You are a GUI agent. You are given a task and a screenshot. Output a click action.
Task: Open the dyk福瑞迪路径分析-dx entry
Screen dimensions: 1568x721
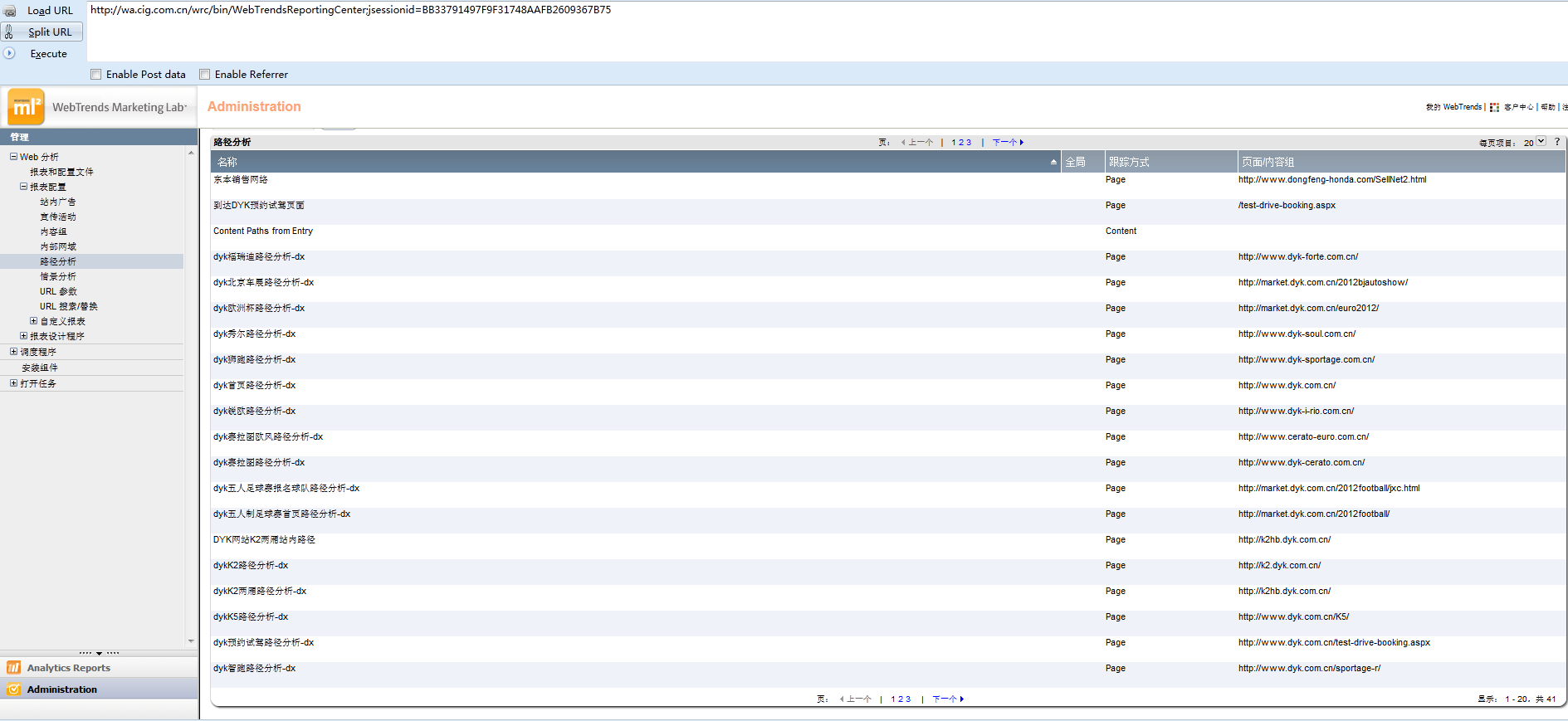tap(259, 256)
